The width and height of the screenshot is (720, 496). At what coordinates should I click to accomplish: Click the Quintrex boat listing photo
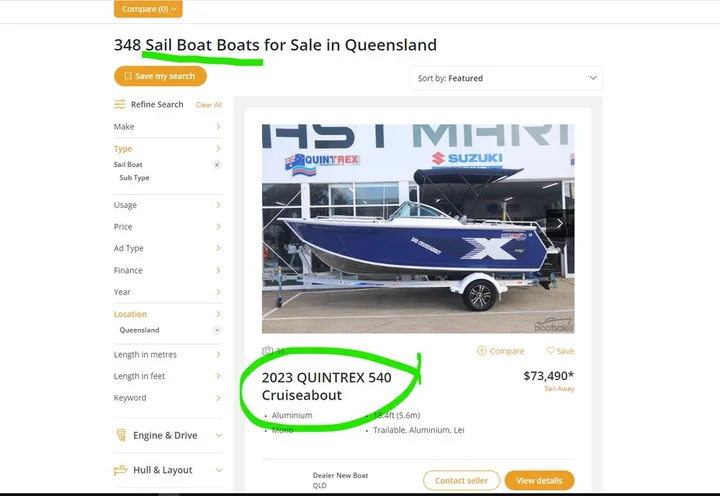pos(417,228)
